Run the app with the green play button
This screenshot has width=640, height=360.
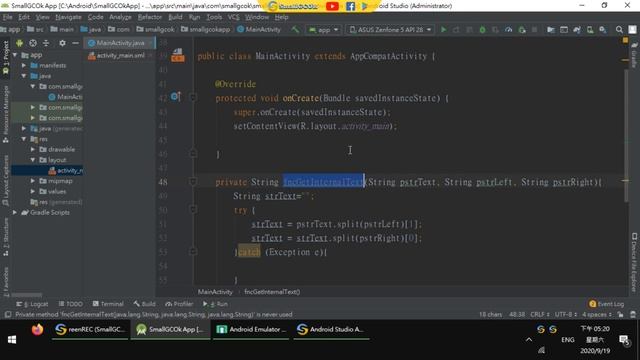pos(444,29)
